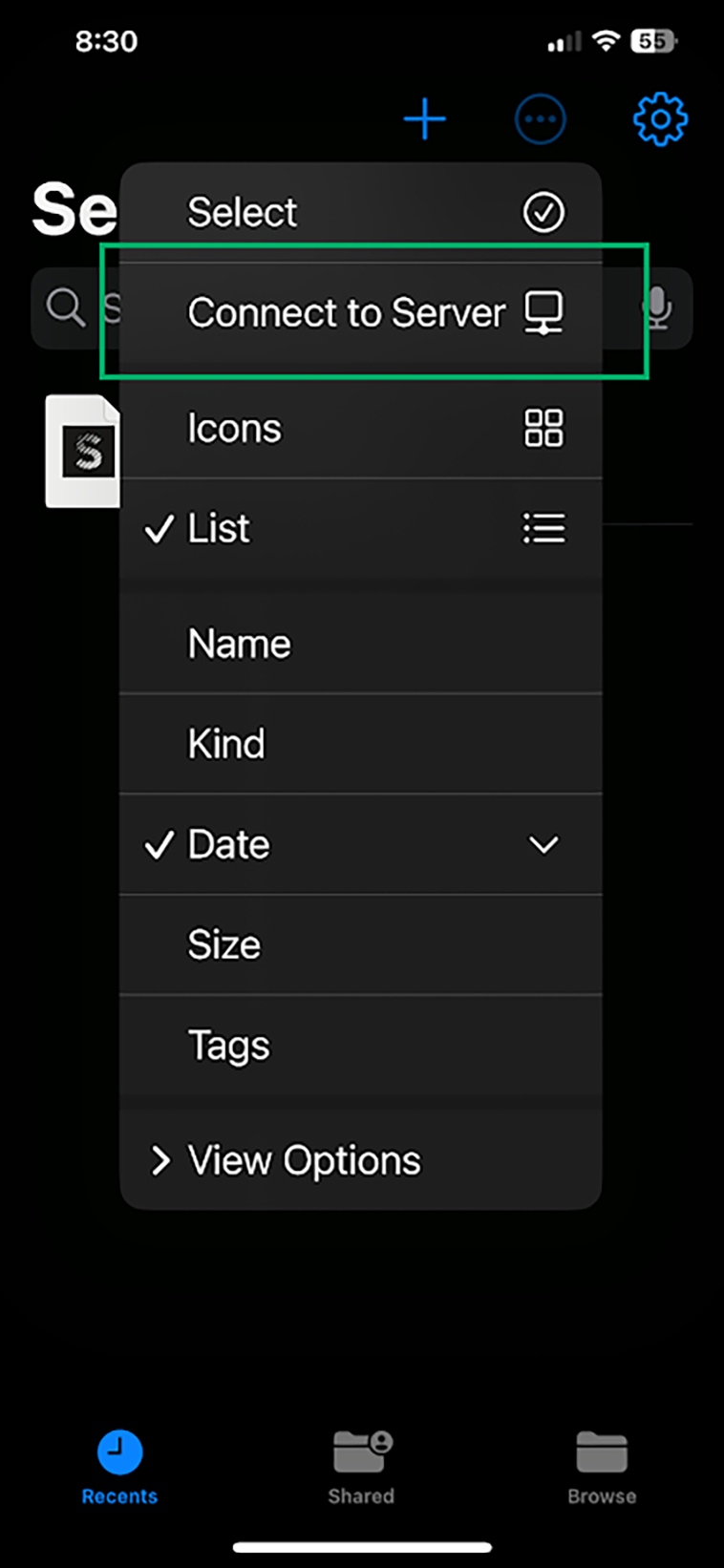Click the list-lines icon beside List
The width and height of the screenshot is (724, 1568).
tap(543, 528)
